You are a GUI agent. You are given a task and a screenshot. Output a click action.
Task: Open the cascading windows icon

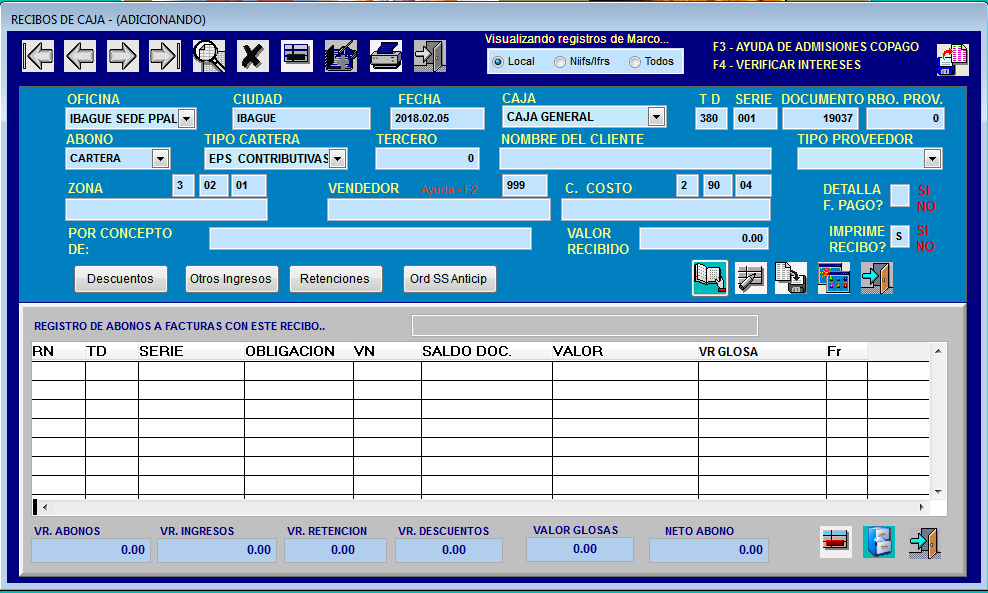(834, 278)
